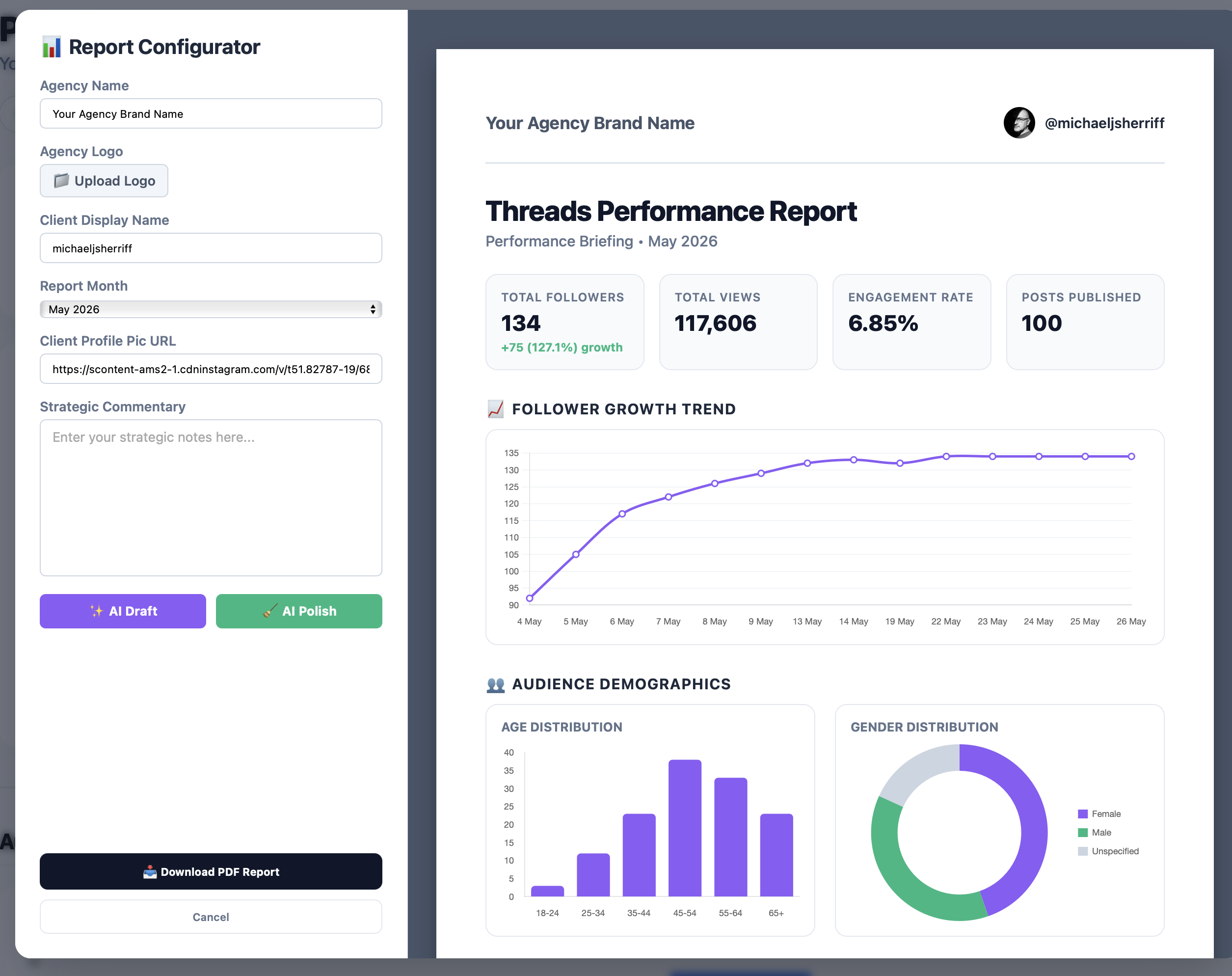Click 'Performance Briefing • May 2026' subtitle
This screenshot has height=976, width=1232.
tap(601, 241)
